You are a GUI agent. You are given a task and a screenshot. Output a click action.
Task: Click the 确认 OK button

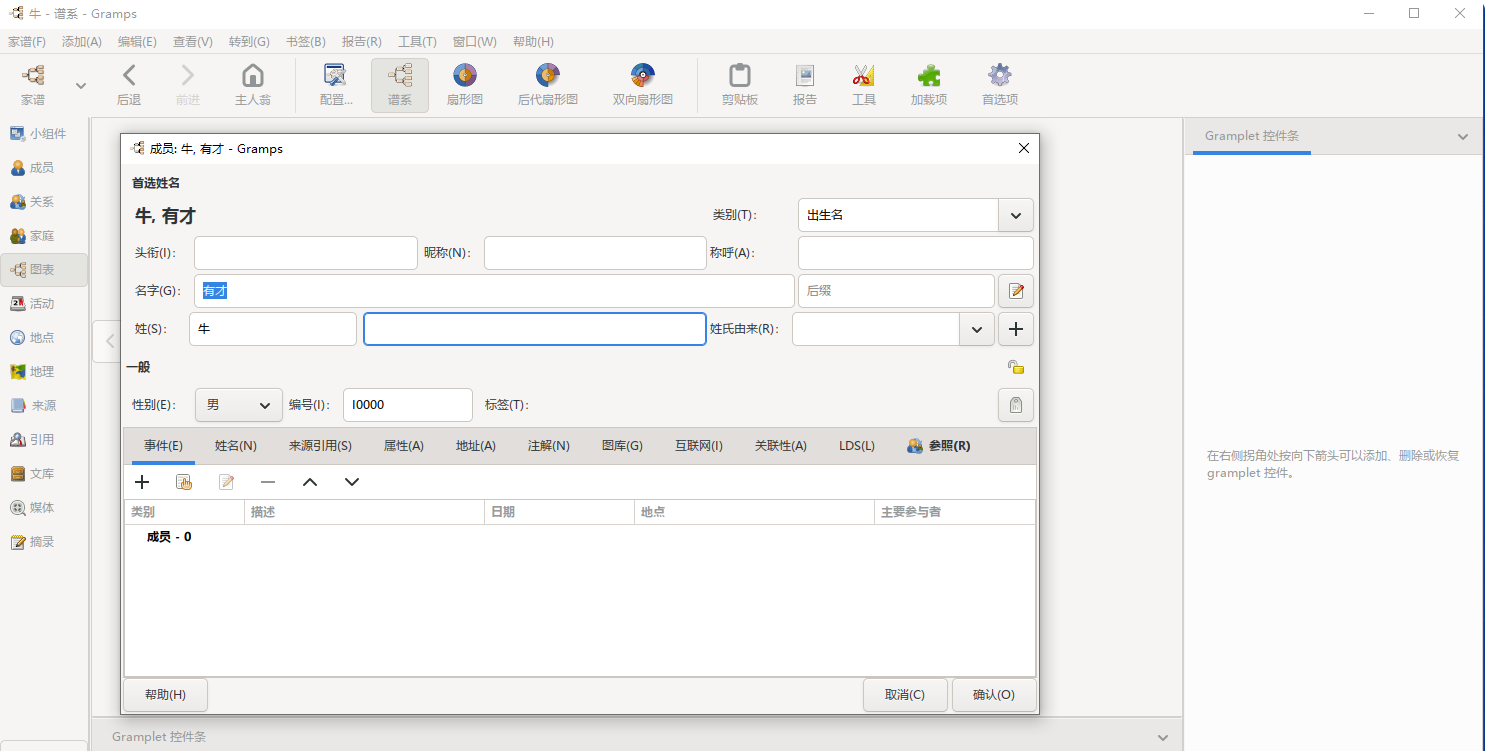[993, 695]
